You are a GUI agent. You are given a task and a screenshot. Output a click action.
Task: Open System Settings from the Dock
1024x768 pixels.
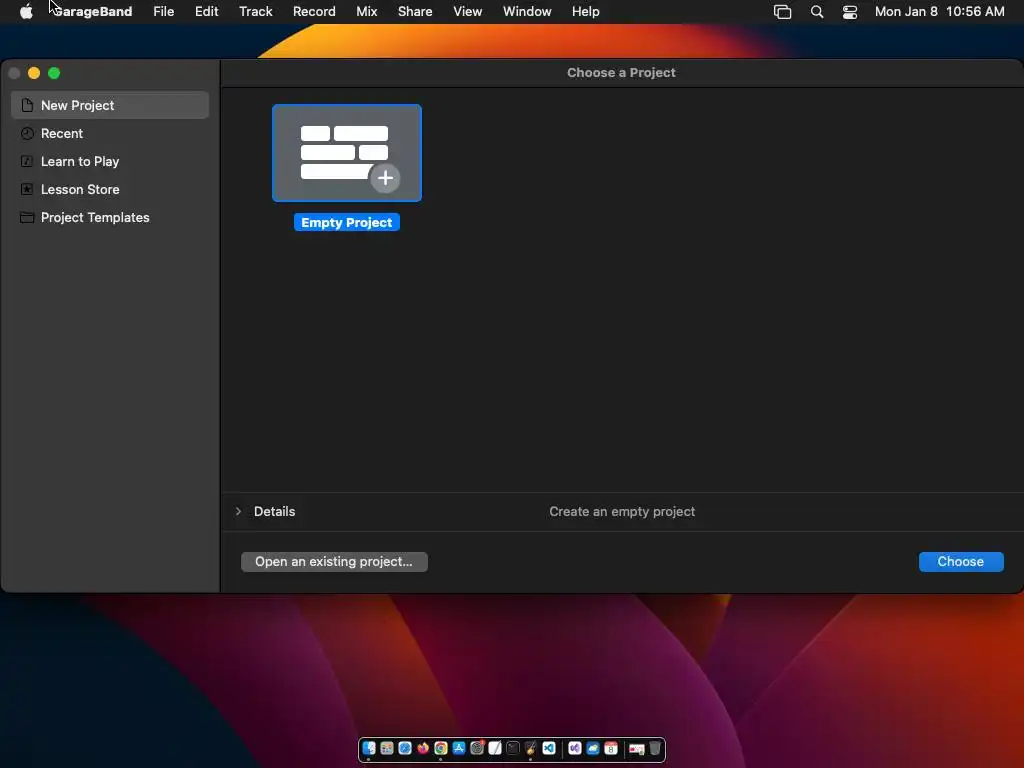(477, 748)
